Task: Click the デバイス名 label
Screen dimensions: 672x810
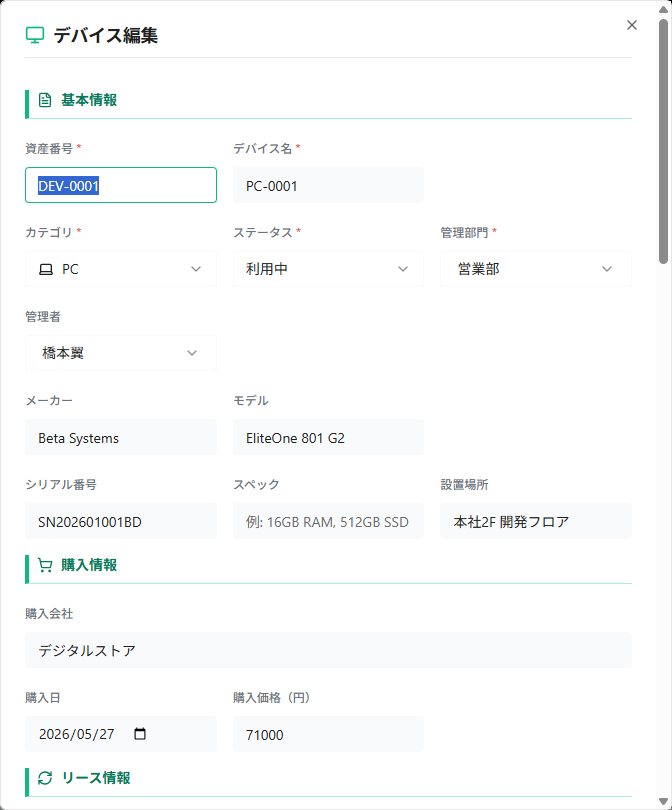Action: [x=262, y=149]
